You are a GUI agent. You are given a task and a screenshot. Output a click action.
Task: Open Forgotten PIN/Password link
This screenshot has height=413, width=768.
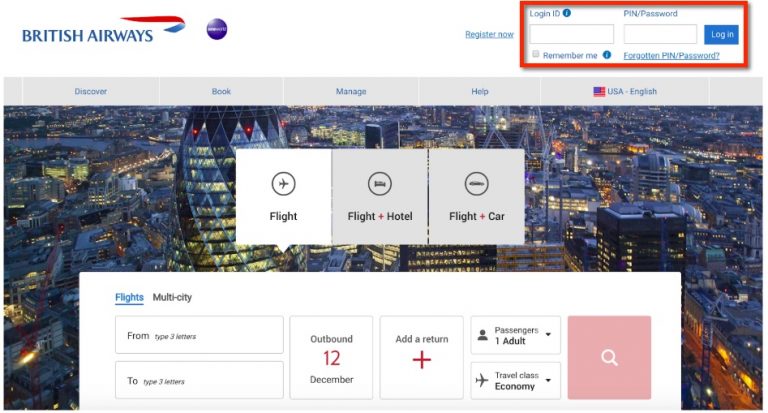[x=672, y=55]
